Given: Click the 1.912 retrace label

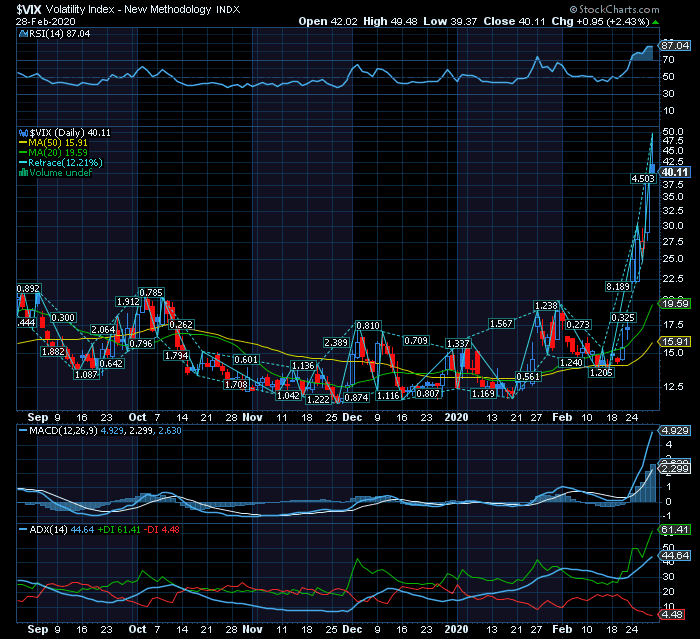Looking at the screenshot, I should [x=128, y=302].
